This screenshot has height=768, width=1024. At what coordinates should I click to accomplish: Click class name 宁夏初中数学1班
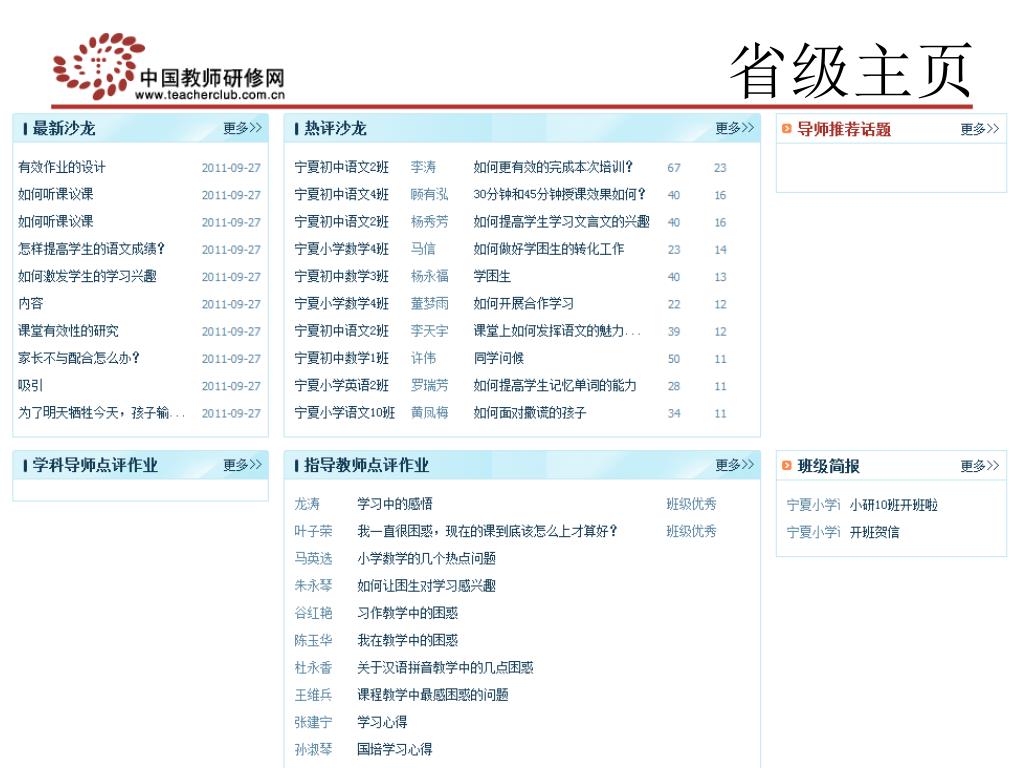[342, 359]
